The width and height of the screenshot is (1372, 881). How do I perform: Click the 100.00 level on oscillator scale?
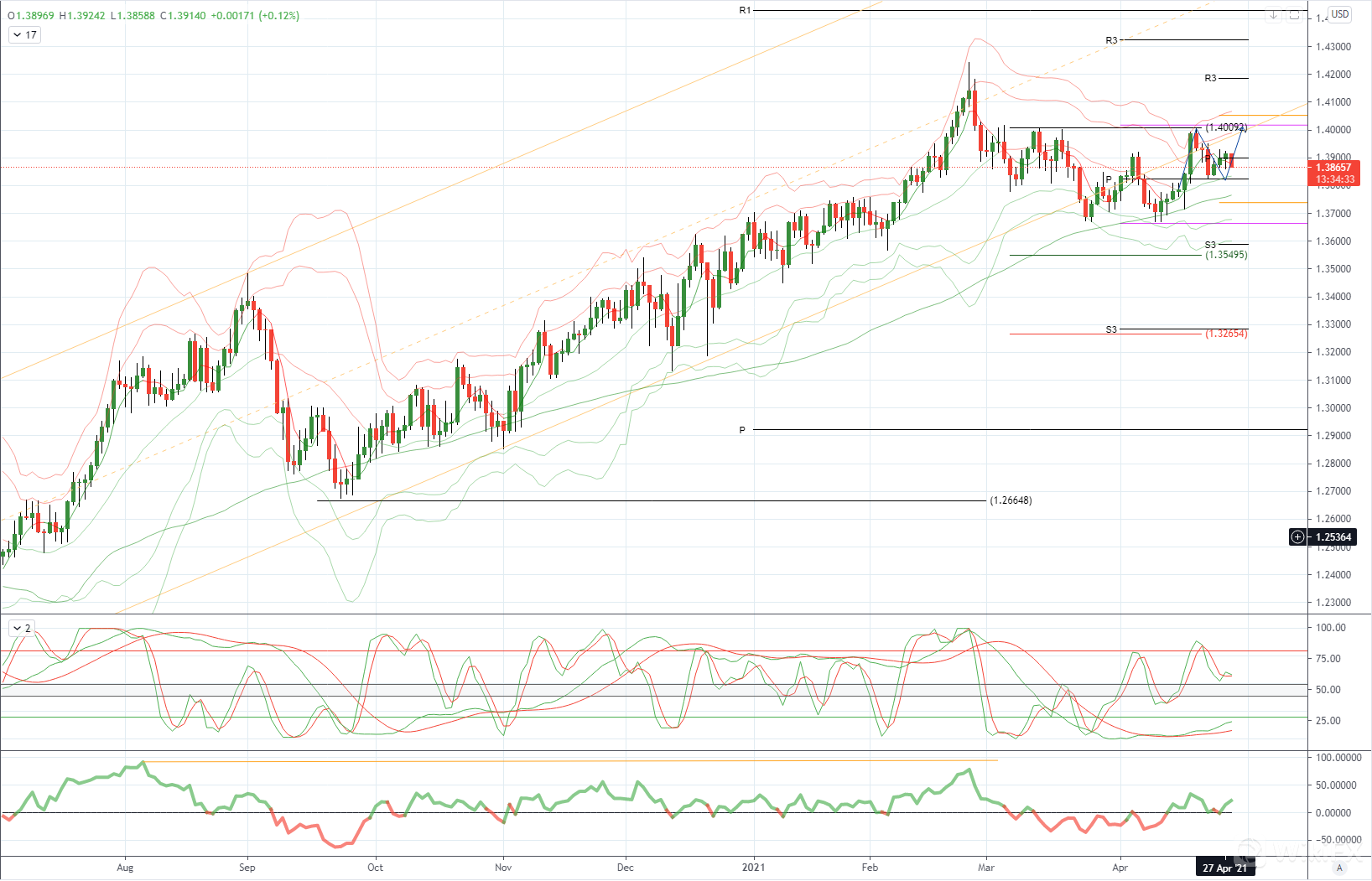pyautogui.click(x=1330, y=628)
